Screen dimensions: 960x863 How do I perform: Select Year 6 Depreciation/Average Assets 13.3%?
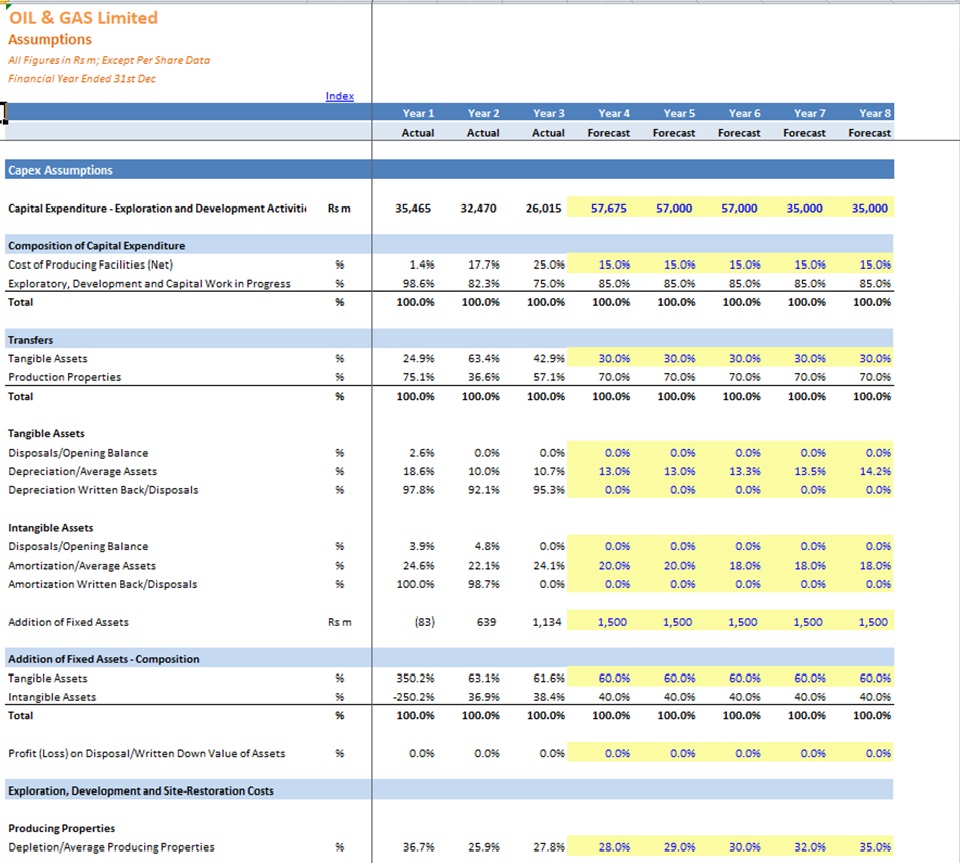click(744, 471)
